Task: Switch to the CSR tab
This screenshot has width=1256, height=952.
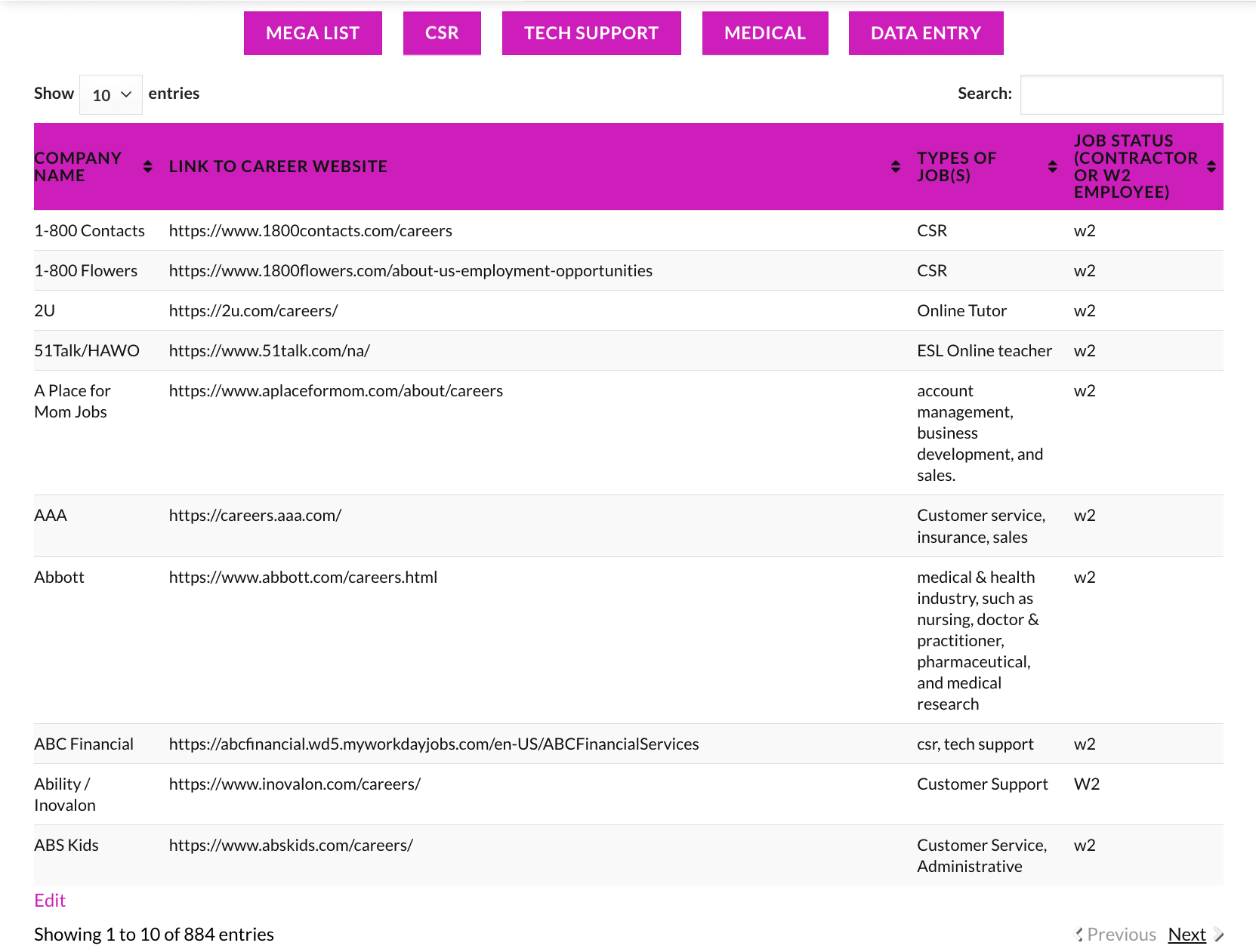Action: click(442, 33)
